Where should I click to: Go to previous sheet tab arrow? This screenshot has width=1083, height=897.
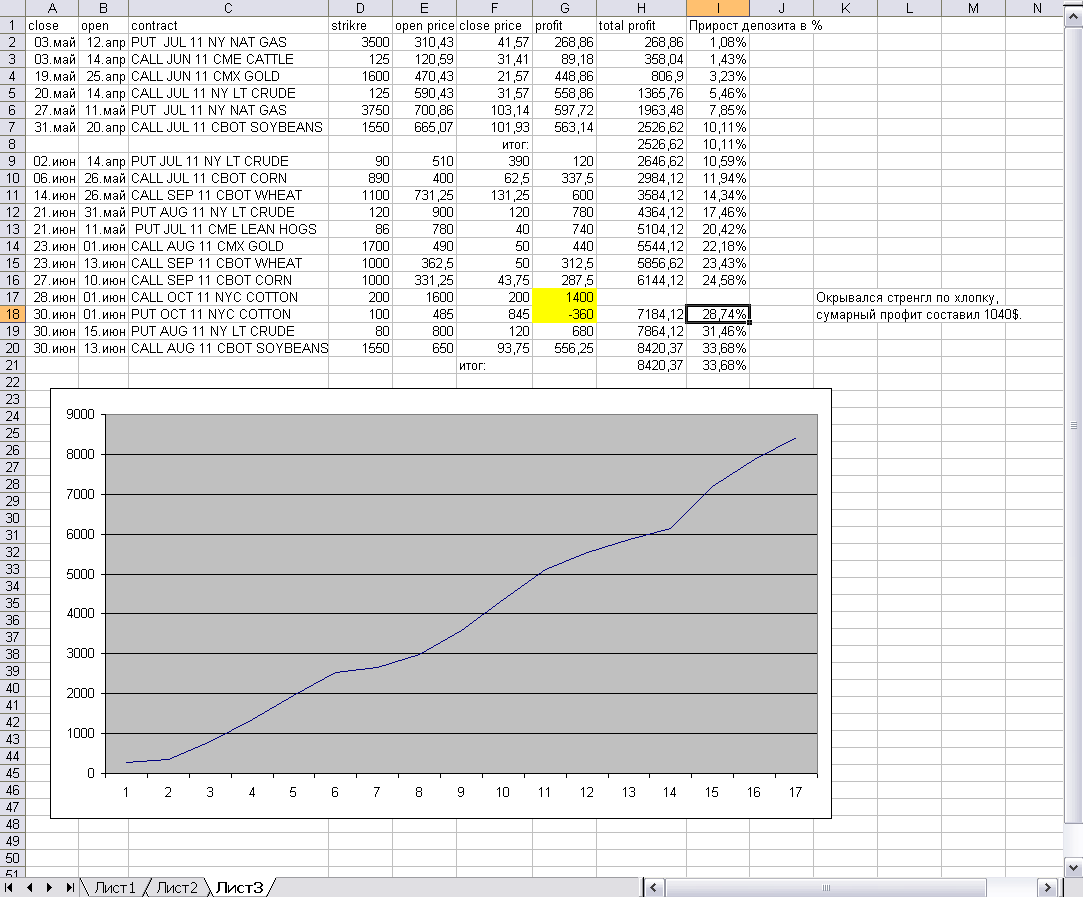tap(30, 887)
